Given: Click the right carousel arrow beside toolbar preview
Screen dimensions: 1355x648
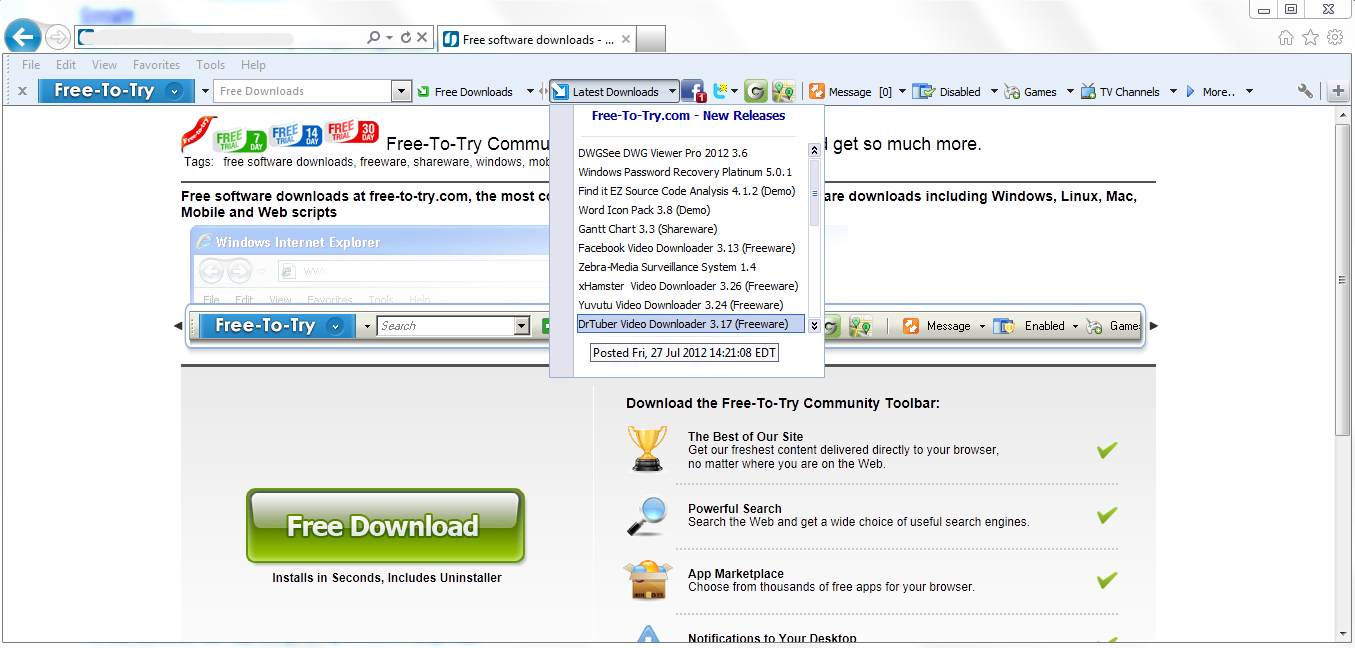Looking at the screenshot, I should click(1153, 326).
